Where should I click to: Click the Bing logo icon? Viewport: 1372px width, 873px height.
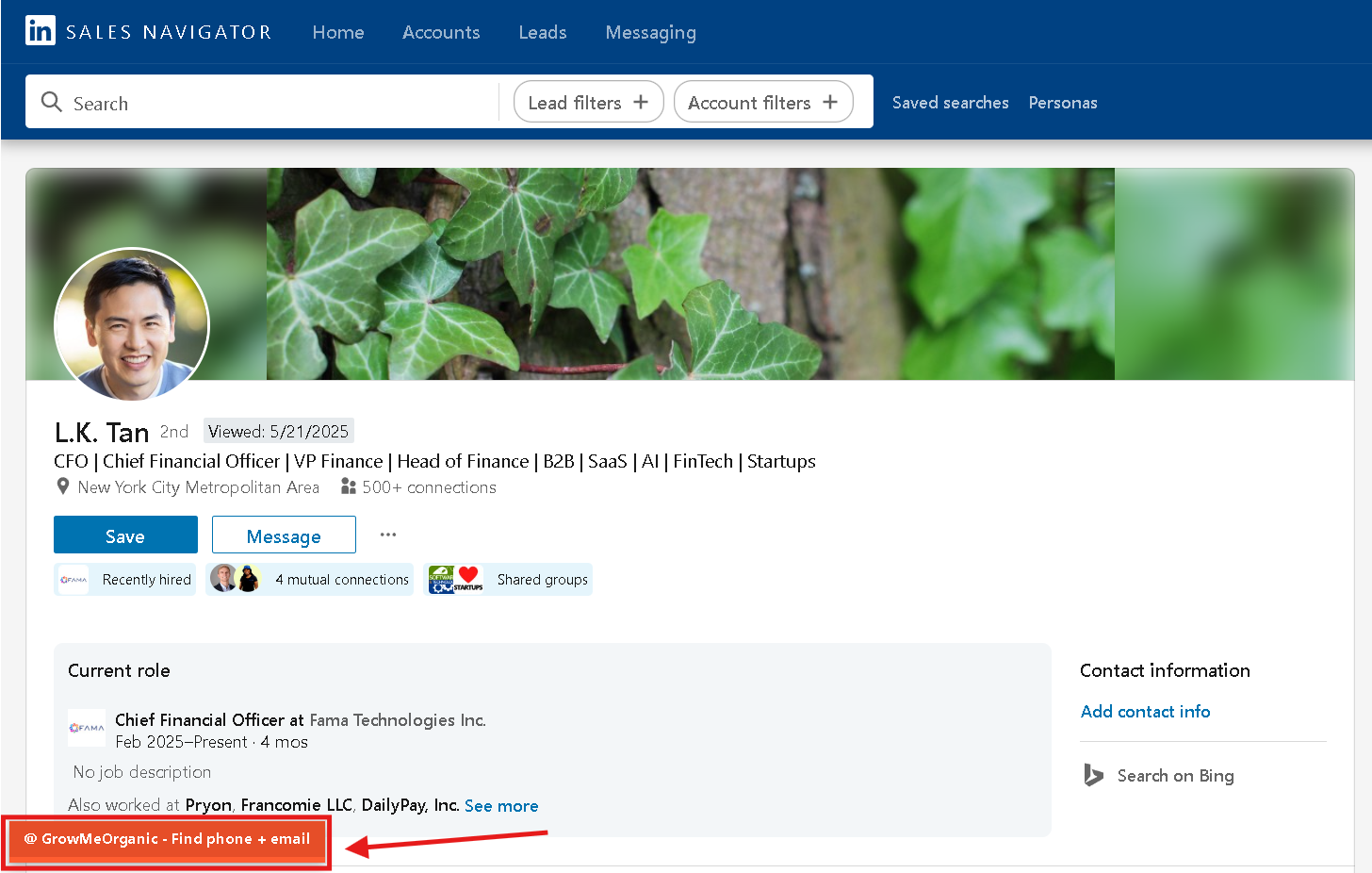point(1093,775)
